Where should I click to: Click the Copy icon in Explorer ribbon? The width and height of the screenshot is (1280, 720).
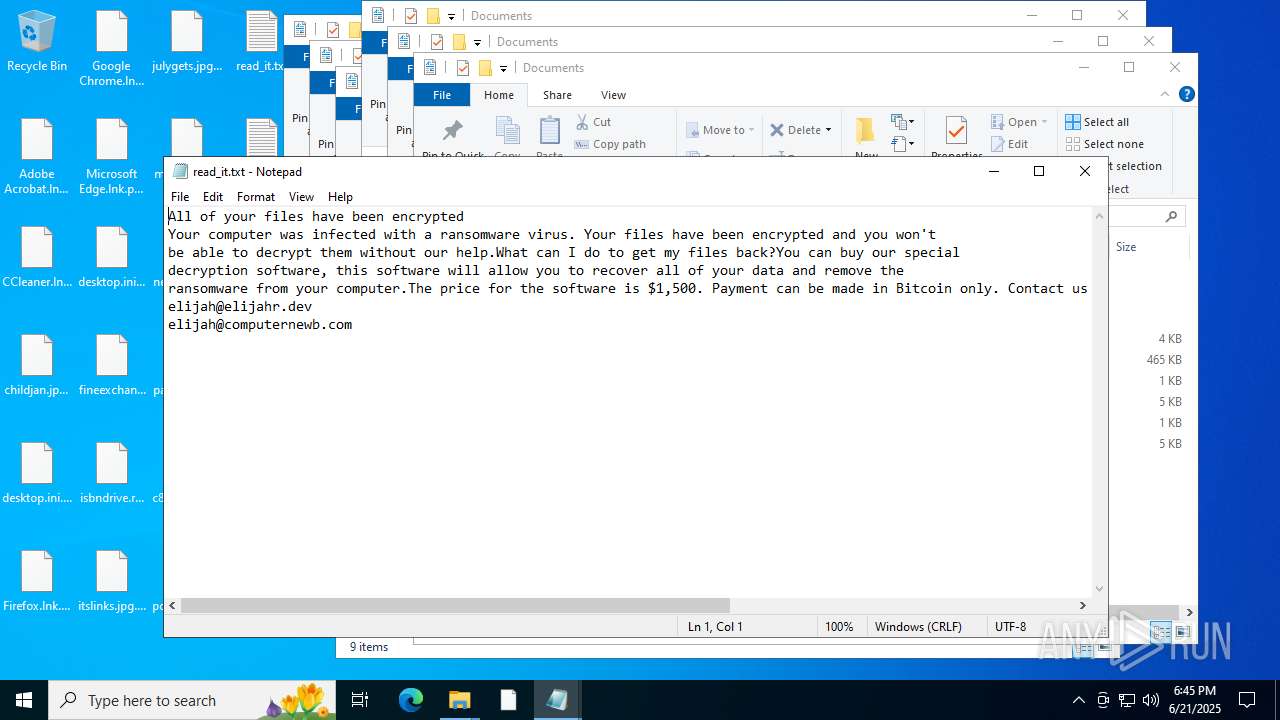(x=508, y=131)
